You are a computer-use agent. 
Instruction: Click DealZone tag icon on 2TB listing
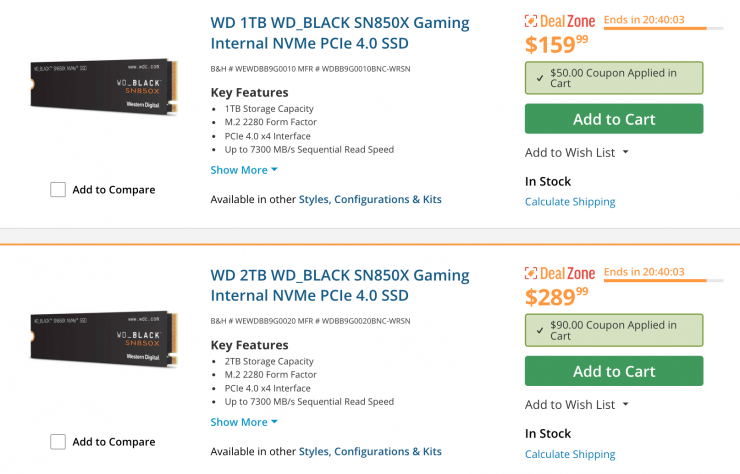[x=533, y=274]
